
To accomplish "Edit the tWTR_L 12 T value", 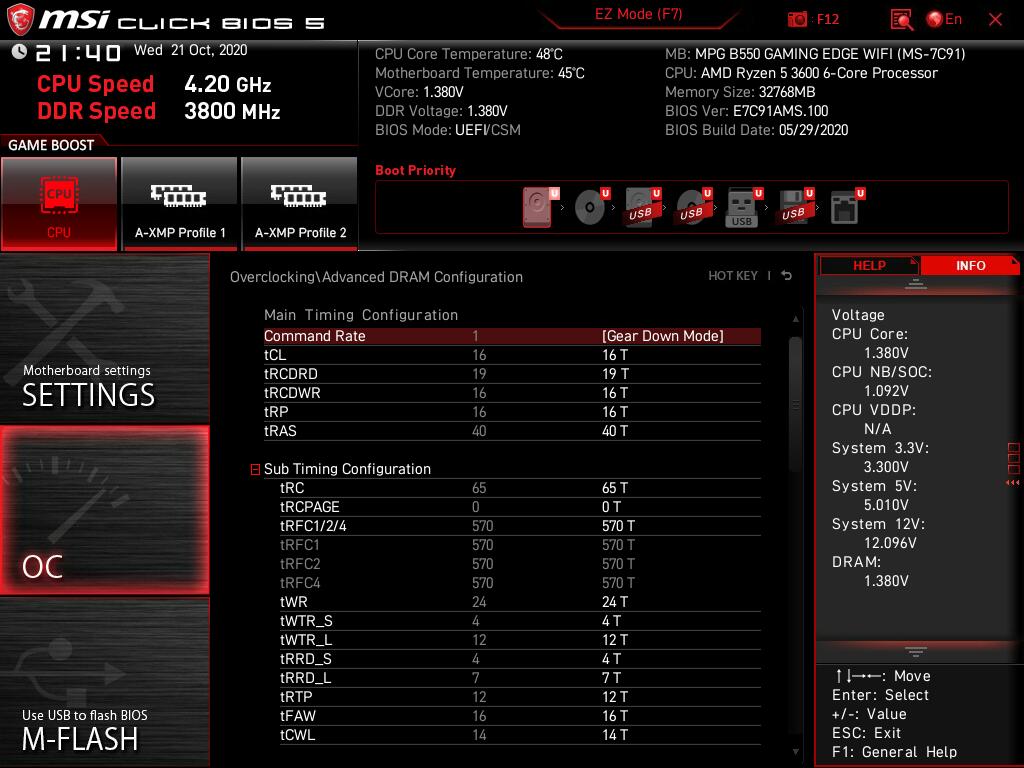I will click(615, 639).
